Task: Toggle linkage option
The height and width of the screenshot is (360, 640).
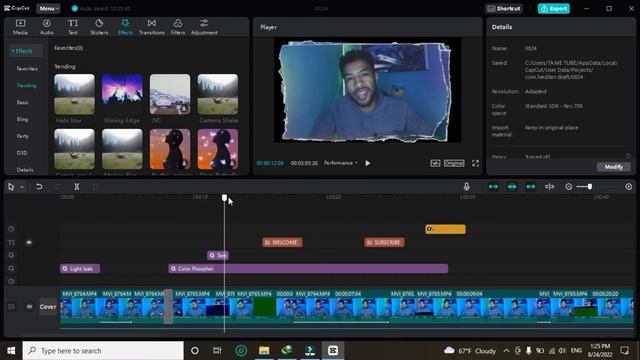Action: (531, 187)
